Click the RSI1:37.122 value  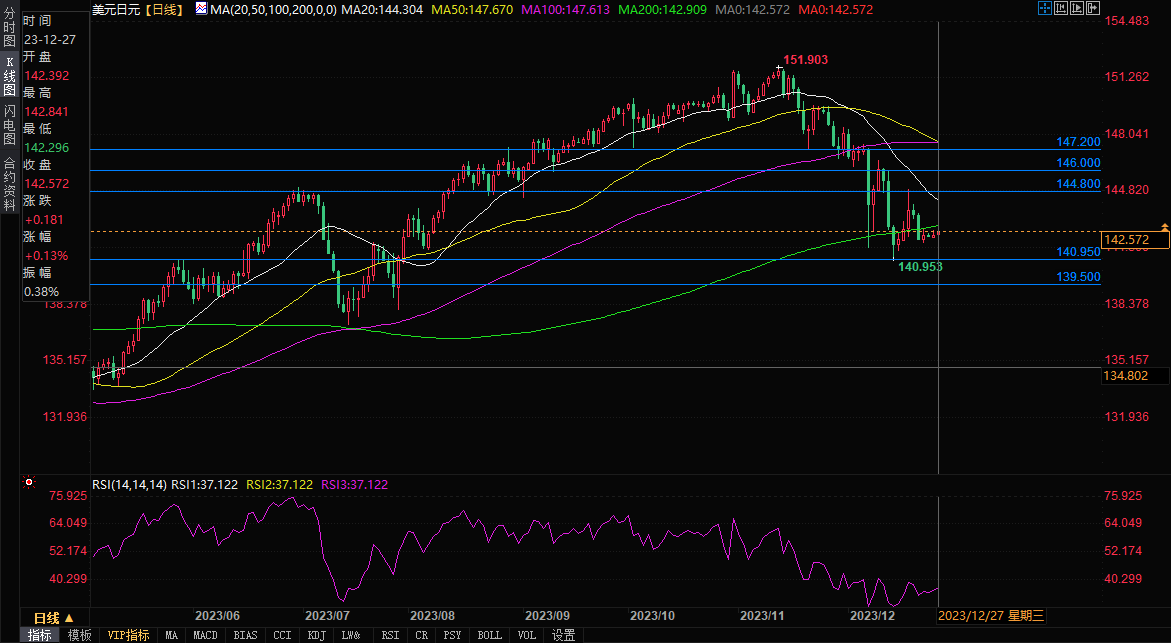(205, 485)
